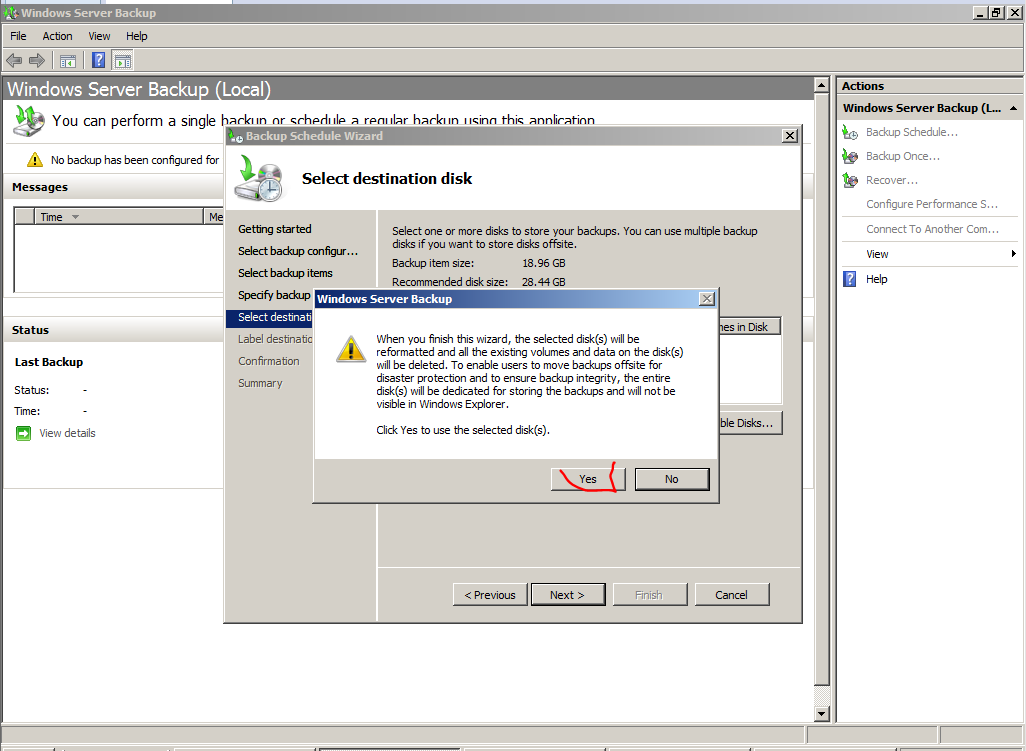Click the Back arrow toolbar icon

coord(14,61)
